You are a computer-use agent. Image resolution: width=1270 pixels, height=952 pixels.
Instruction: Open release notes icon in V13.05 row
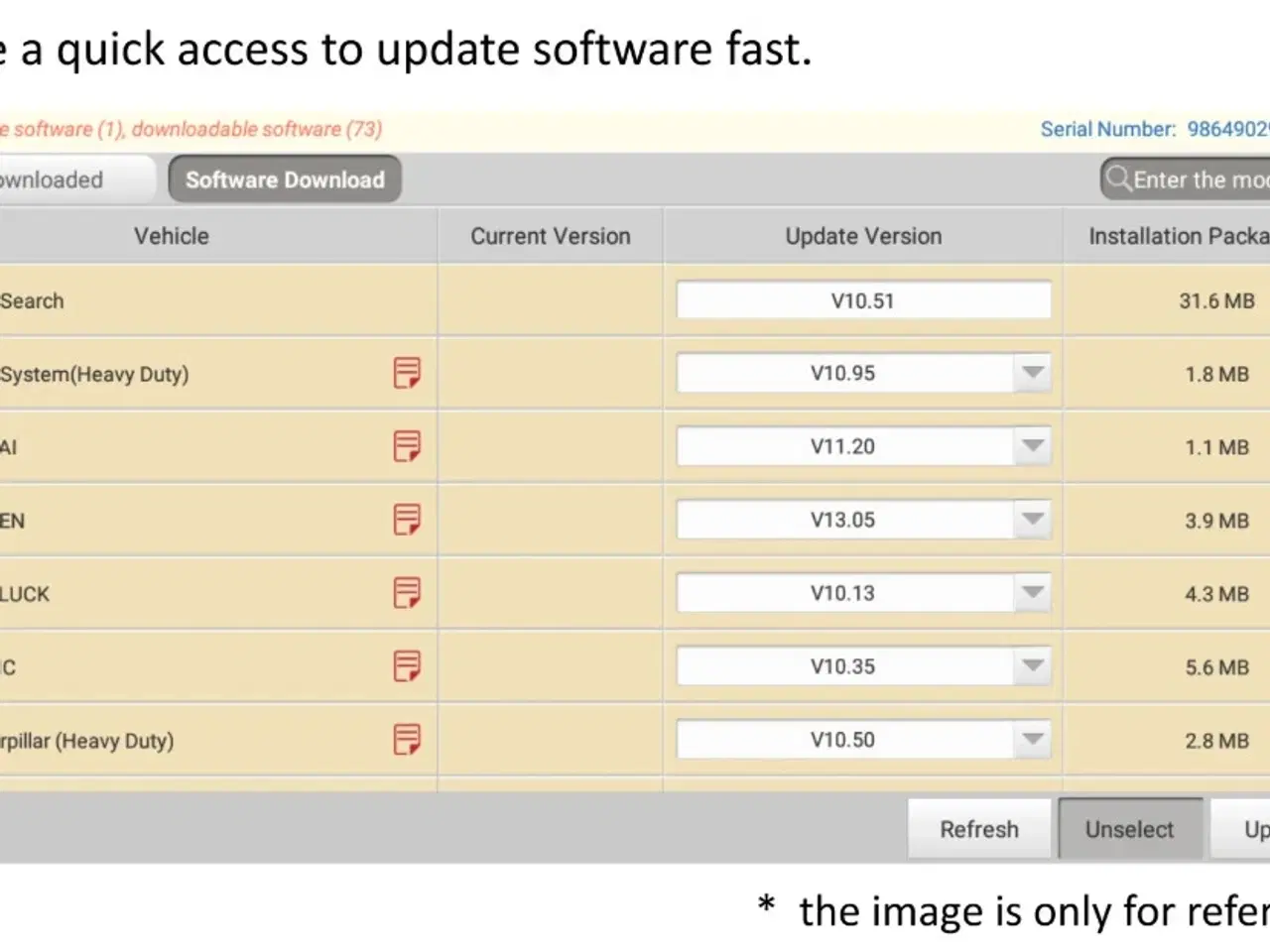(407, 520)
